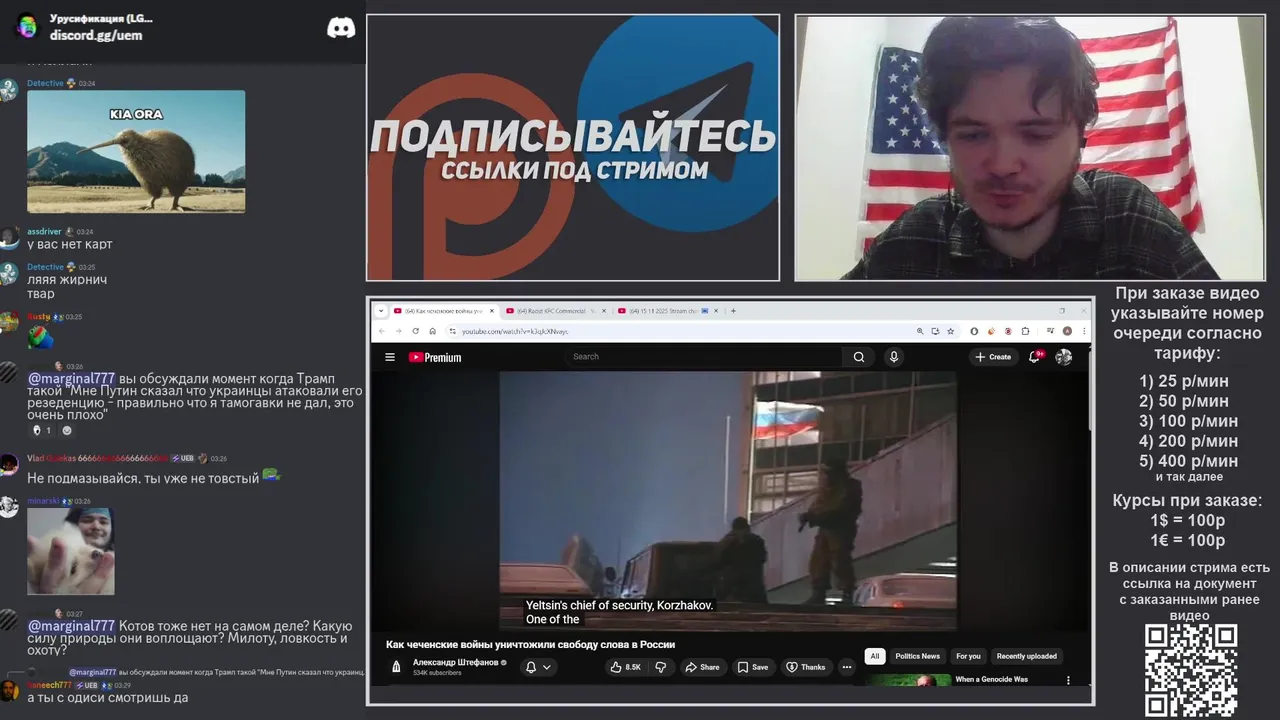The width and height of the screenshot is (1280, 720).
Task: Click the '@marginal777' mention about Трамп
Action: click(x=71, y=379)
